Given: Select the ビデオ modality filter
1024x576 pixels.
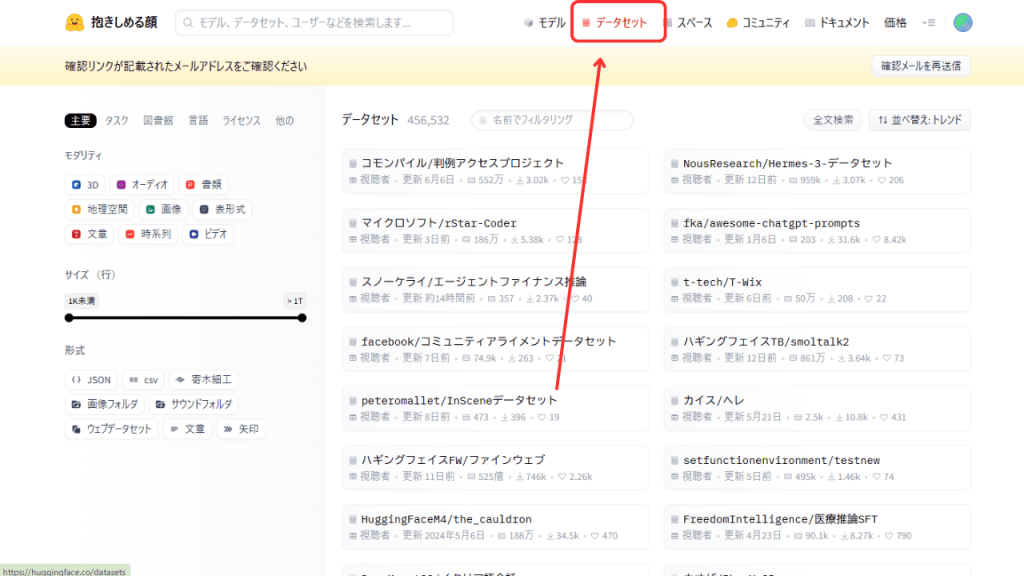Looking at the screenshot, I should click(x=208, y=234).
